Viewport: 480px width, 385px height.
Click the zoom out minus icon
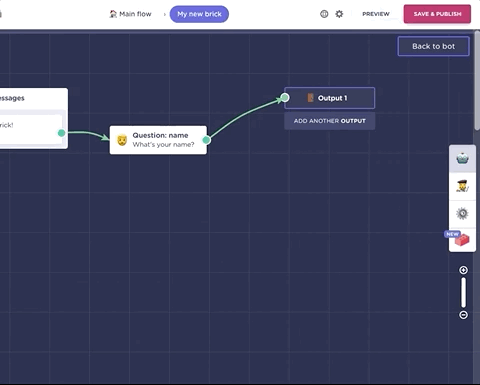463,315
